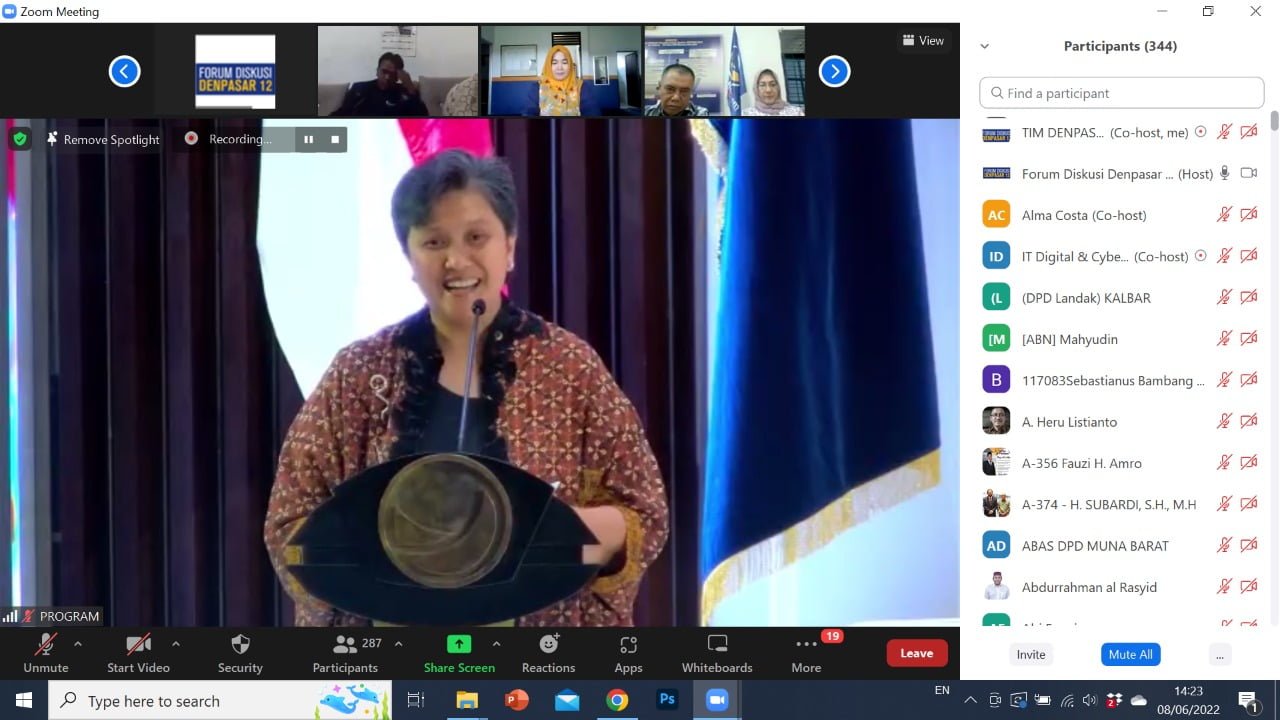
Task: Open Photoshop from the Windows taskbar
Action: click(667, 700)
